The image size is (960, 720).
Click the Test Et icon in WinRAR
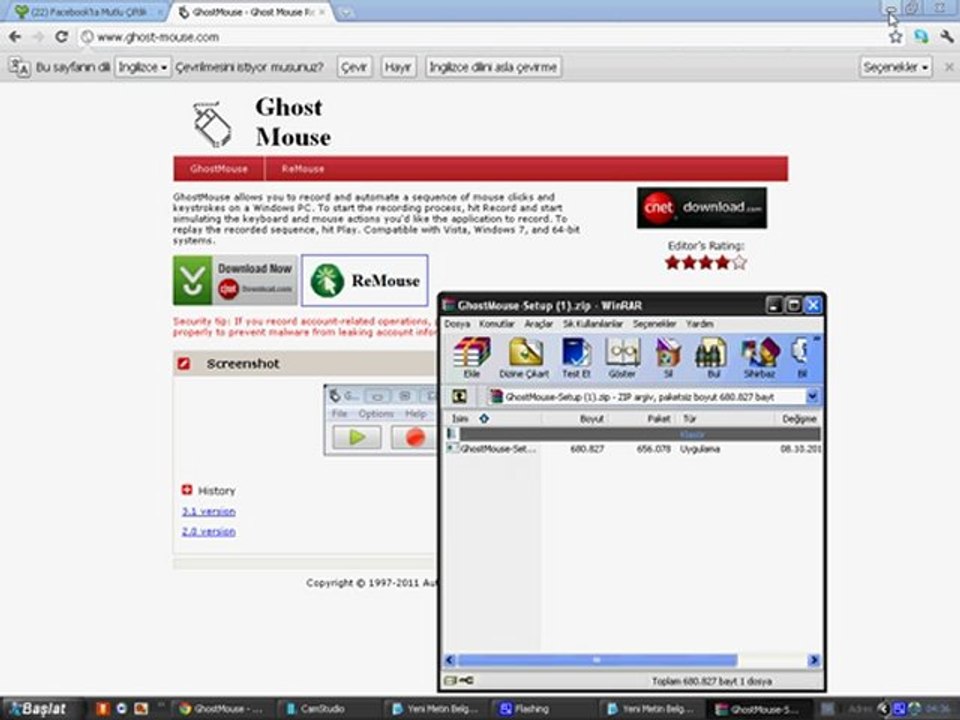tap(576, 358)
